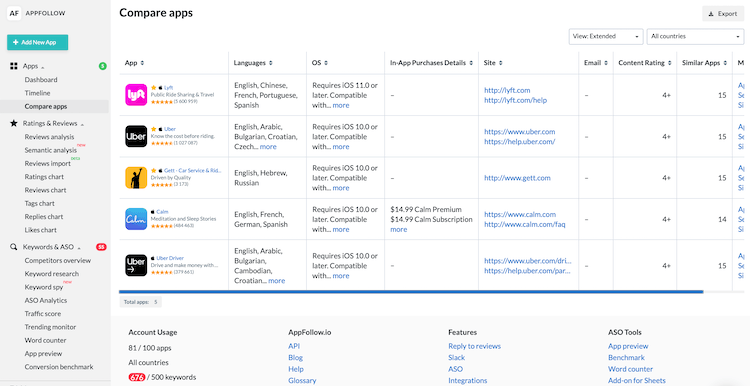Open Reviews analysis page
The height and width of the screenshot is (386, 750).
pyautogui.click(x=49, y=137)
